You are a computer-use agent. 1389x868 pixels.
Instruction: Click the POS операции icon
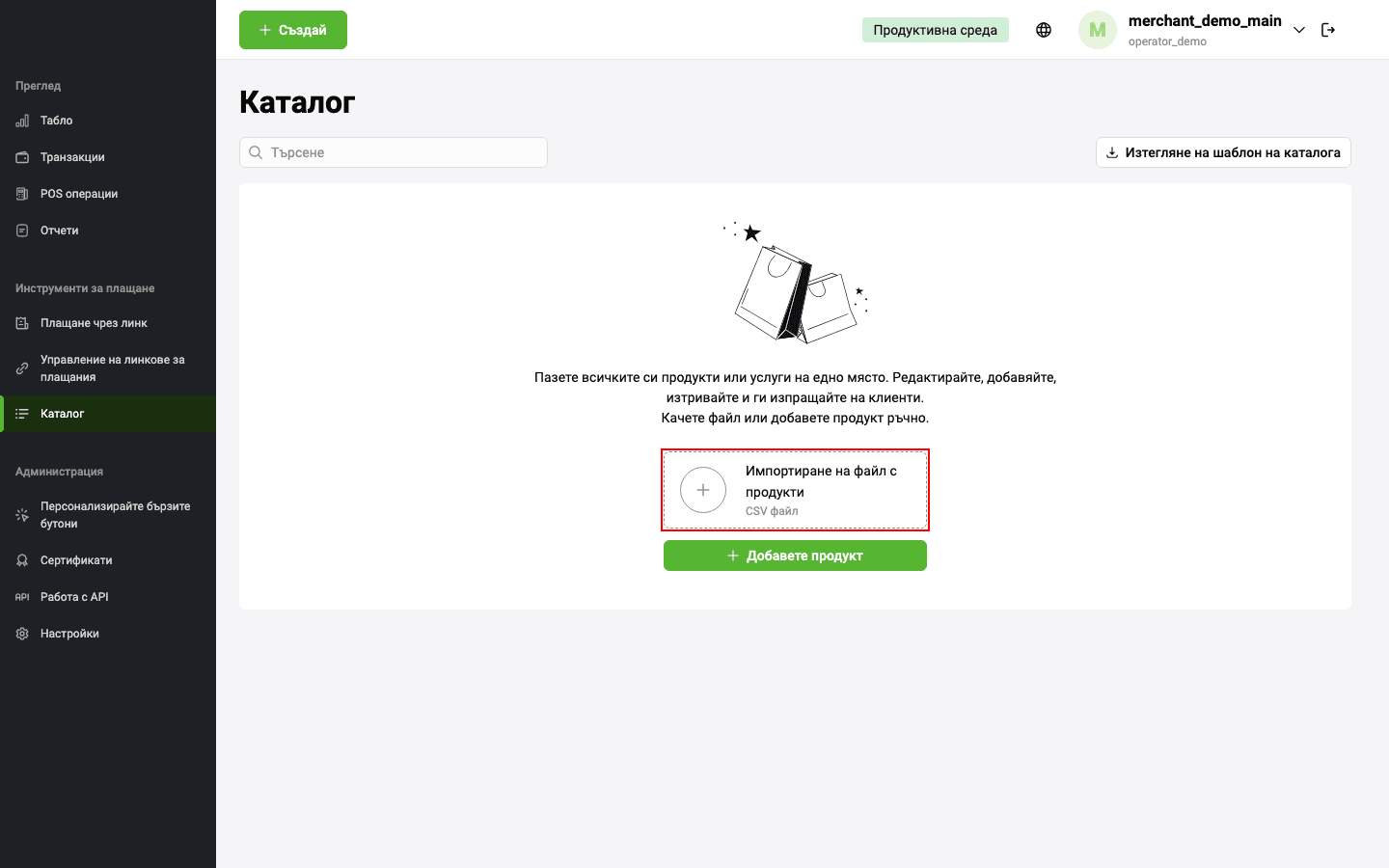tap(22, 194)
